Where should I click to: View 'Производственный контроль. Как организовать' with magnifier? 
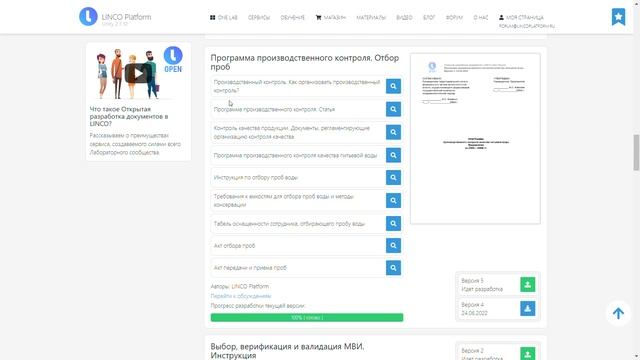click(393, 86)
